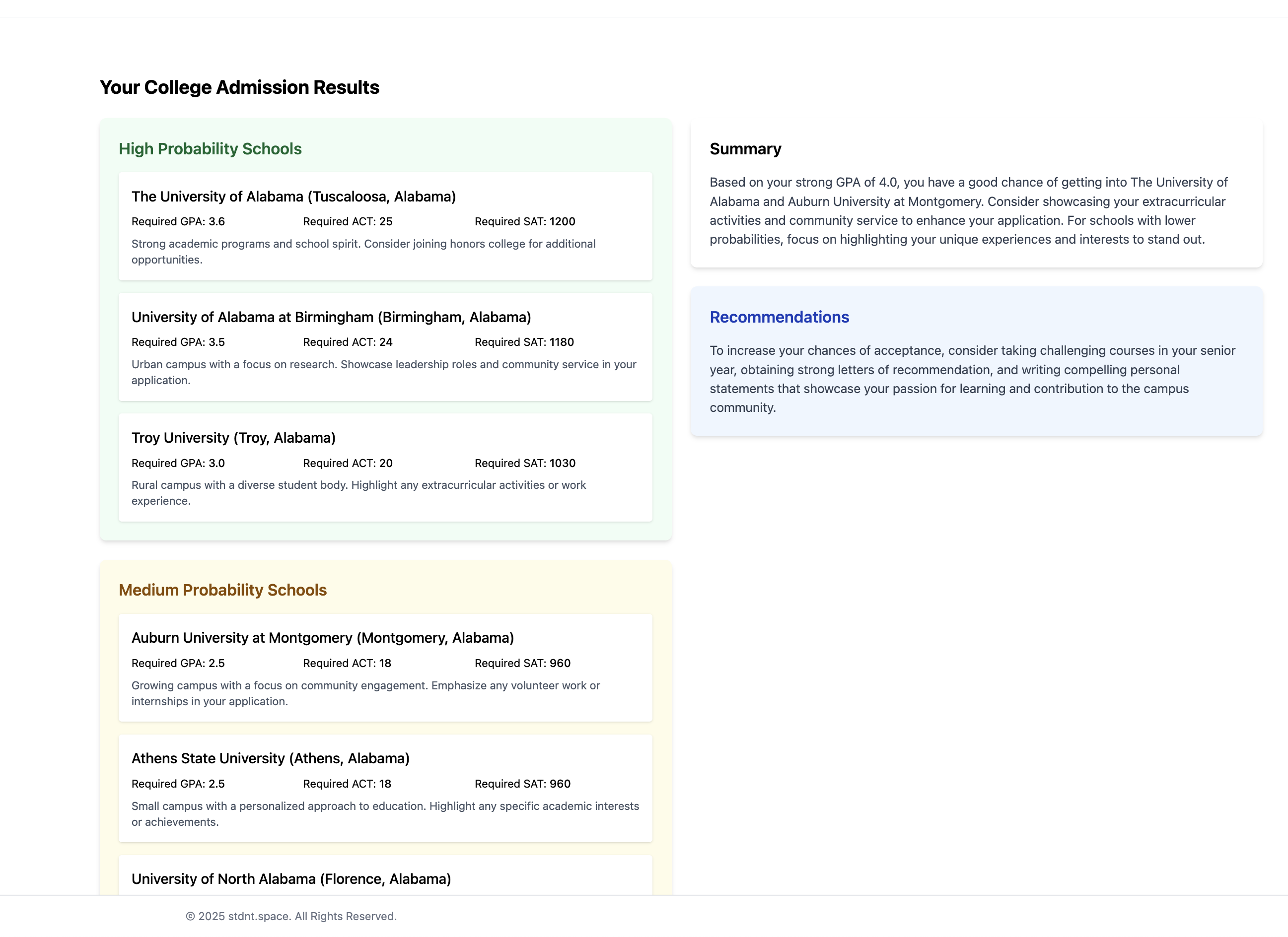1288x937 pixels.
Task: Click Auburn Montgomery's 'Required GPA: 2.5' value
Action: 178,663
